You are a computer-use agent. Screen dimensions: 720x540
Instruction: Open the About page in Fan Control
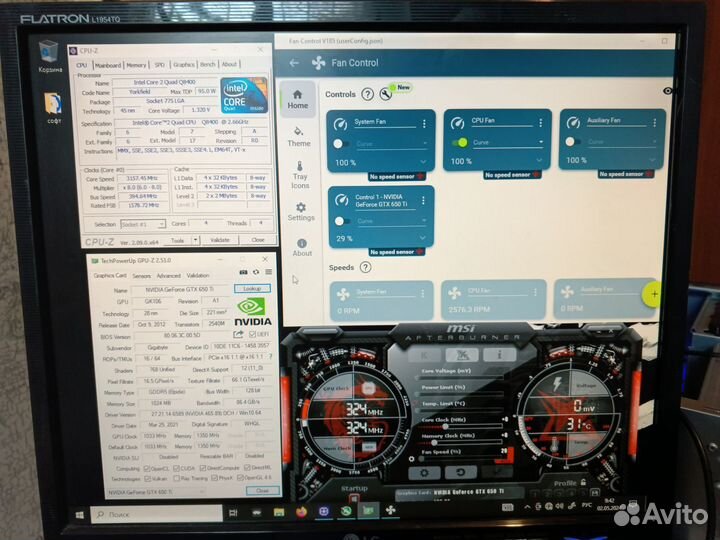tap(302, 246)
